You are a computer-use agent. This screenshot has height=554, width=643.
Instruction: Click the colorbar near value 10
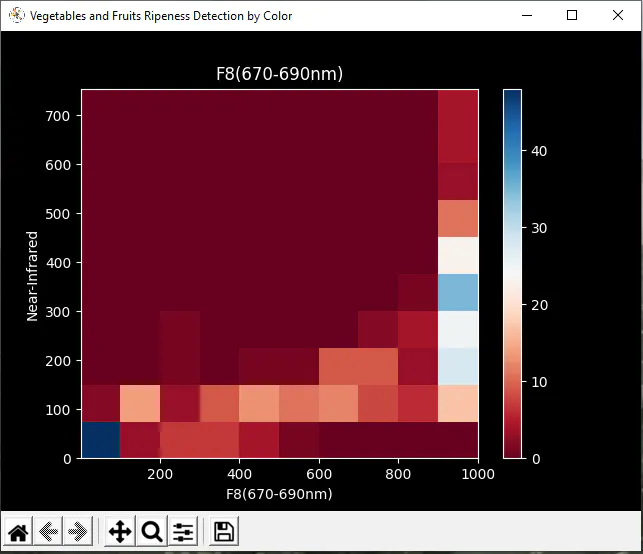[513, 382]
